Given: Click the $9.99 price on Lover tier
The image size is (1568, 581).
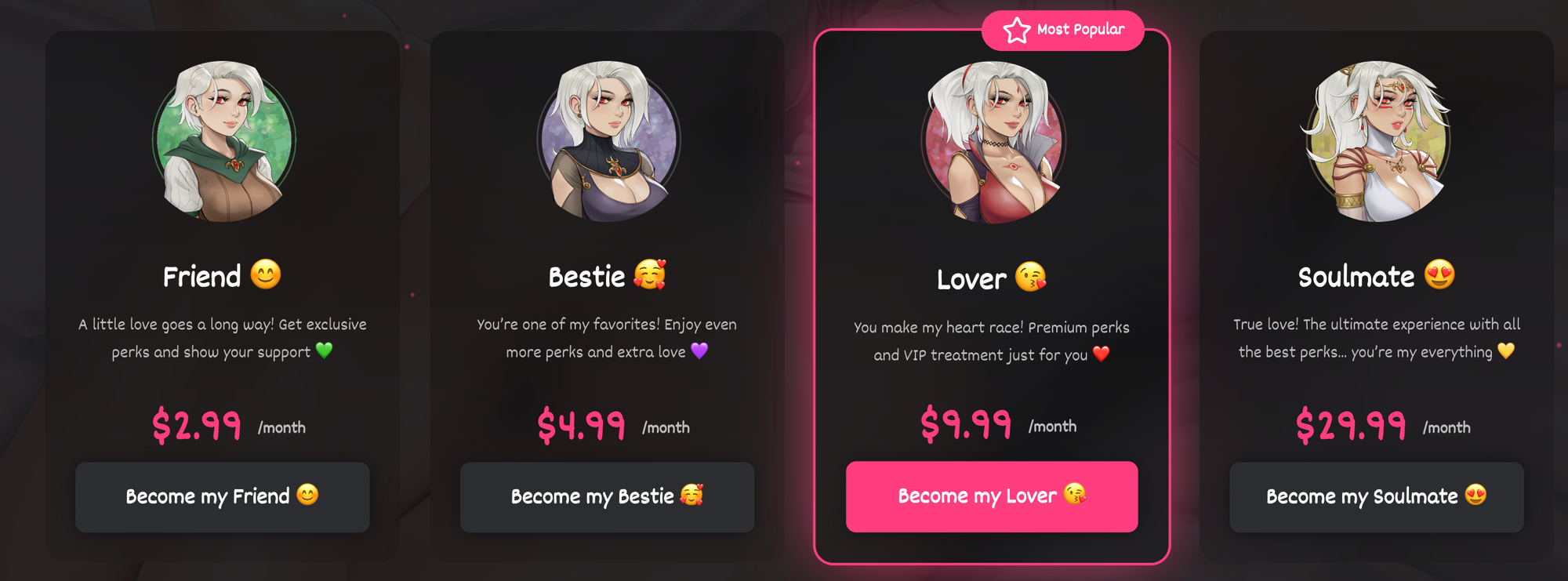Looking at the screenshot, I should coord(966,424).
